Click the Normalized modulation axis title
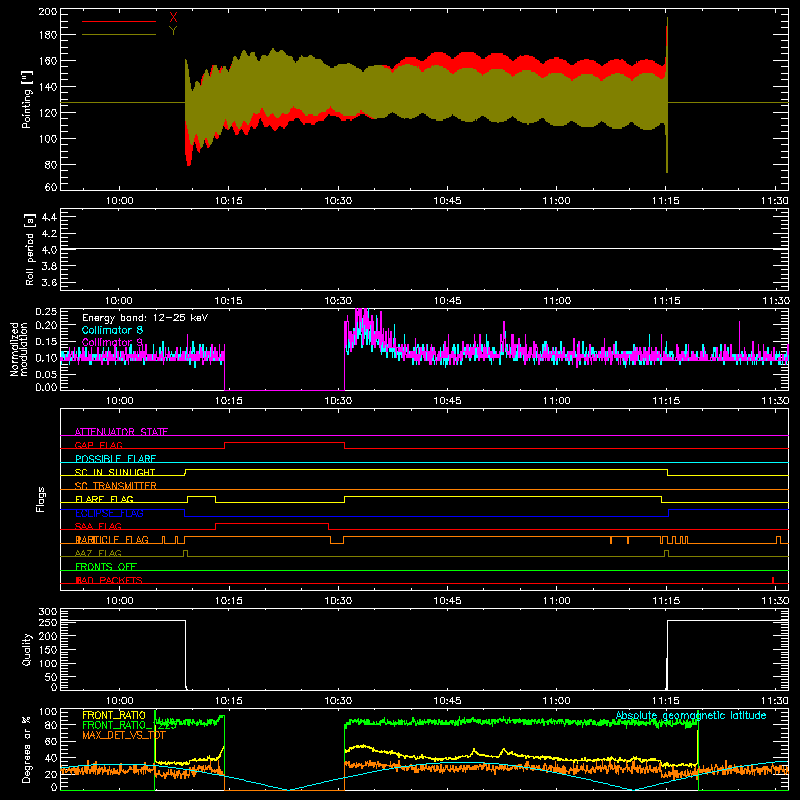The width and height of the screenshot is (800, 800). point(19,349)
